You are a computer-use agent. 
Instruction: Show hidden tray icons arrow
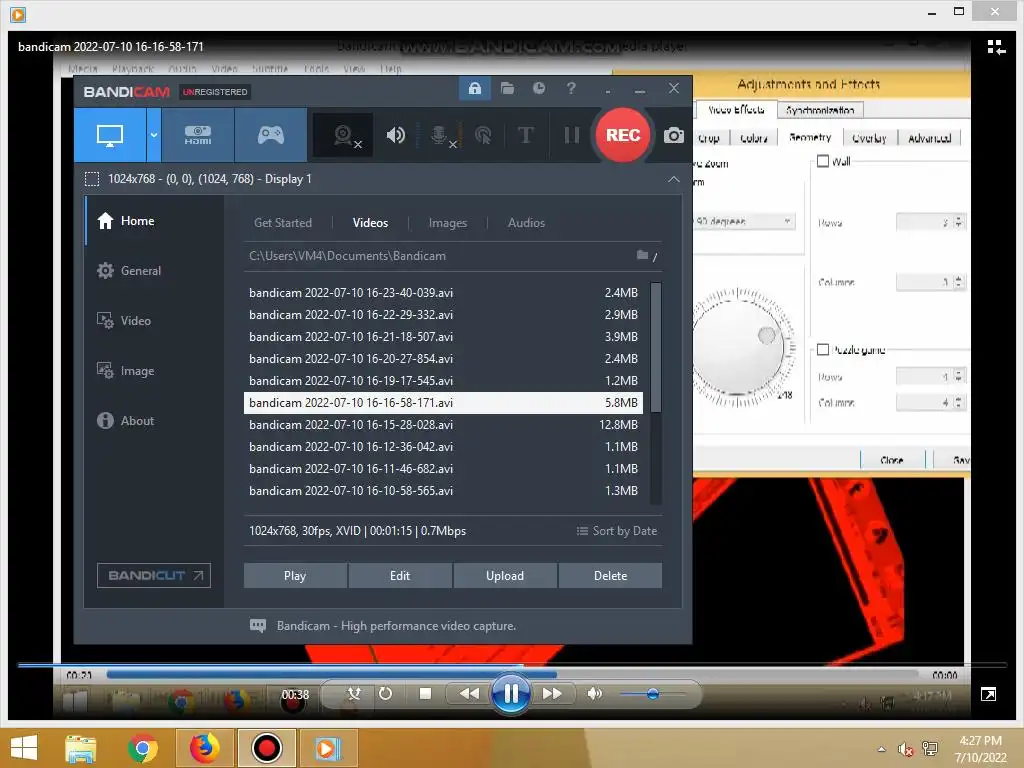click(x=882, y=749)
